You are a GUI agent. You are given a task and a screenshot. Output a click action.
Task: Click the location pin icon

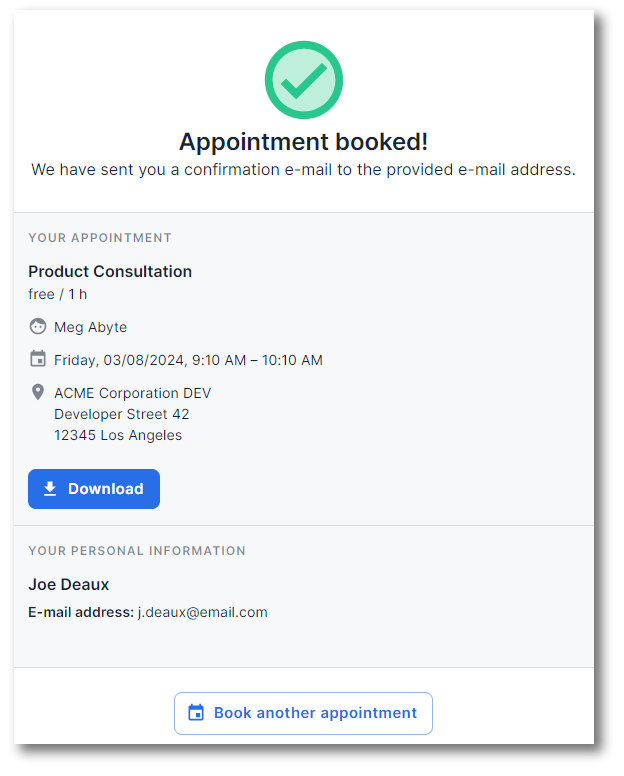pos(38,392)
